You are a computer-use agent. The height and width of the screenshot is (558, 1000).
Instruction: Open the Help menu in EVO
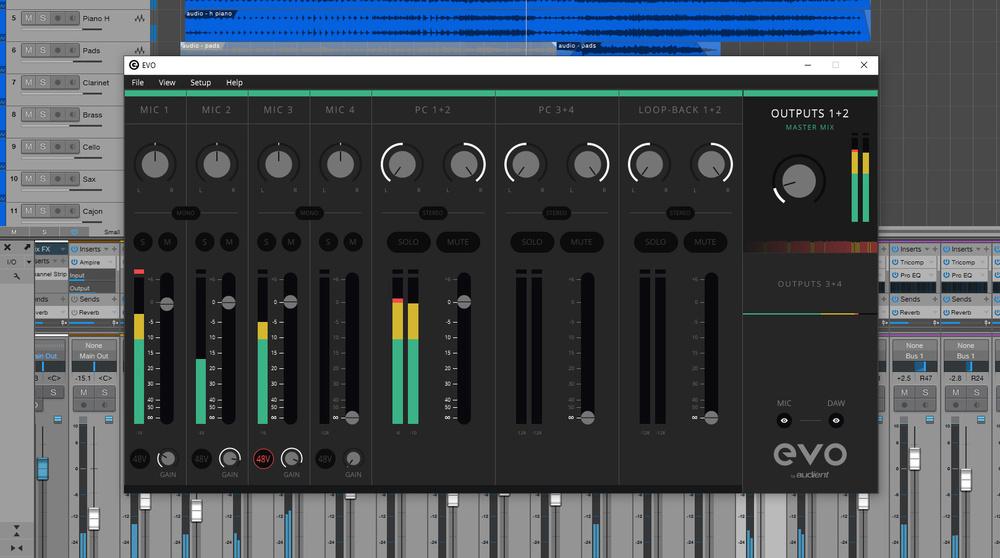pyautogui.click(x=235, y=82)
